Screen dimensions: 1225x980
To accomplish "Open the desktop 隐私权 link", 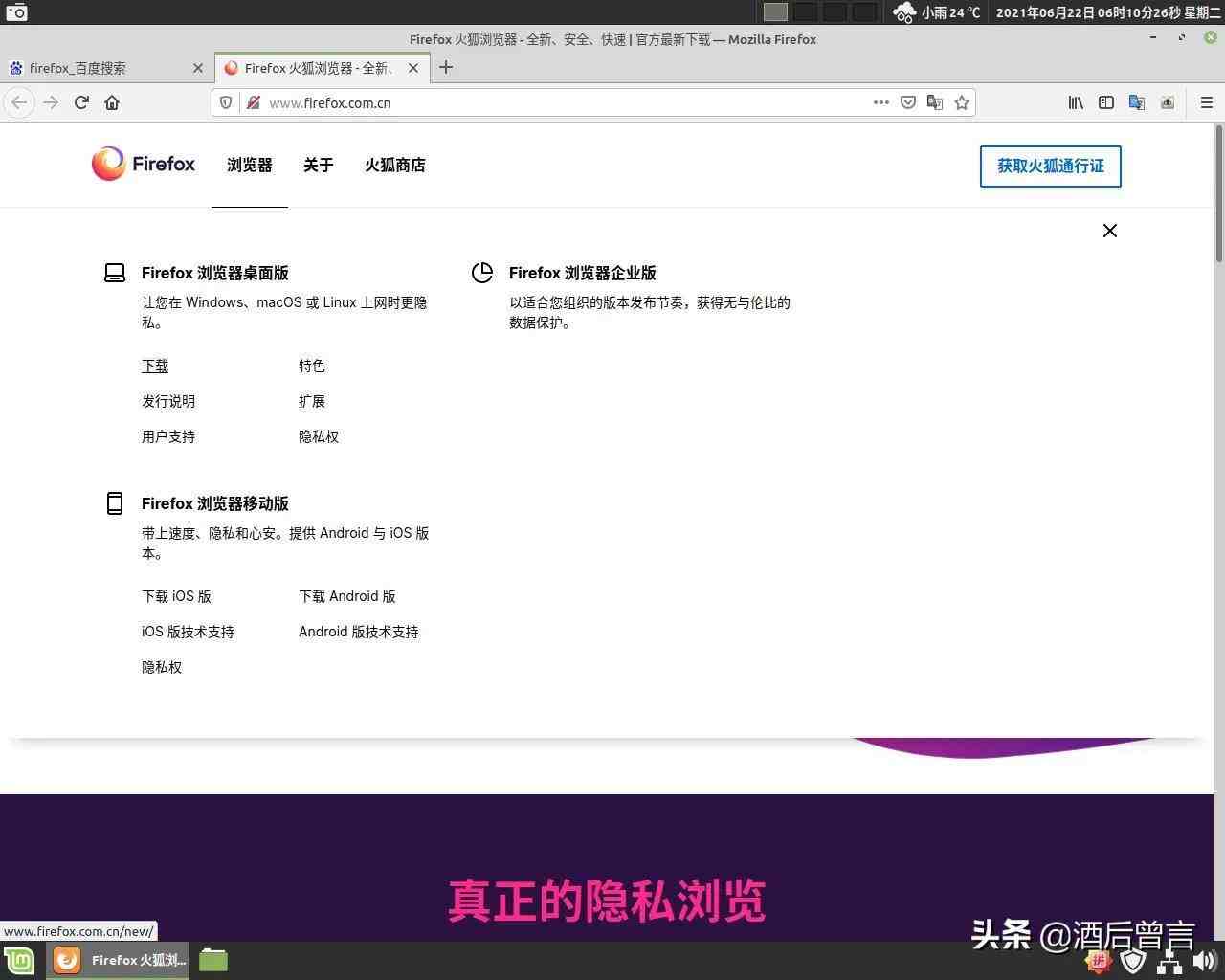I will coord(319,436).
